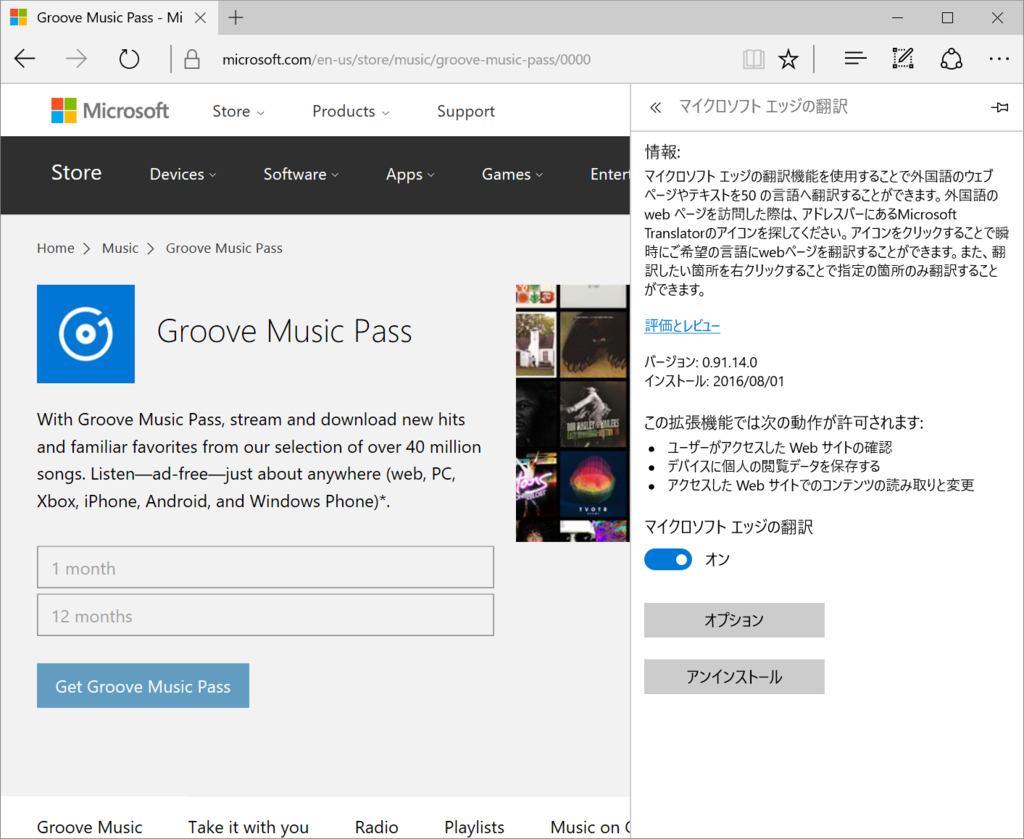The width and height of the screenshot is (1024, 839).
Task: Click the browser forward arrow
Action: pyautogui.click(x=76, y=59)
